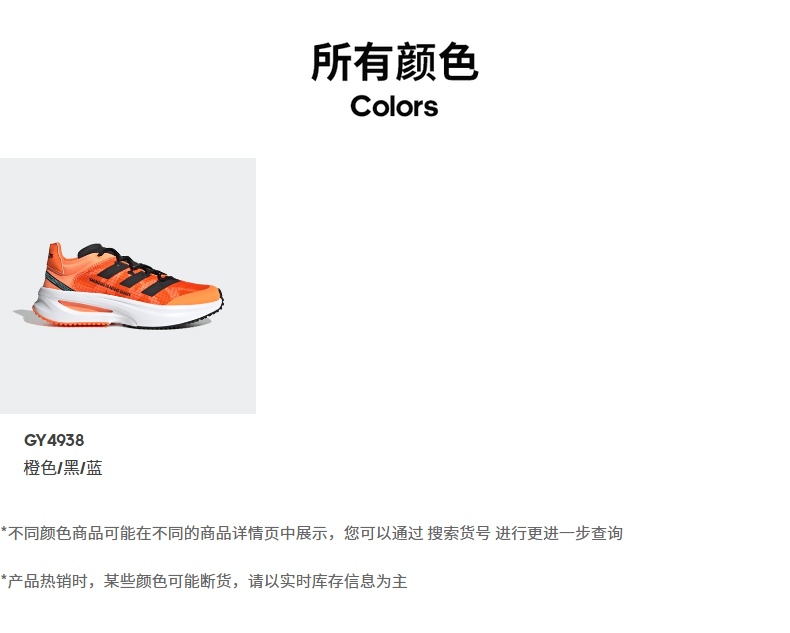Open the orange running shoe thumbnail
The image size is (790, 633).
point(128,286)
